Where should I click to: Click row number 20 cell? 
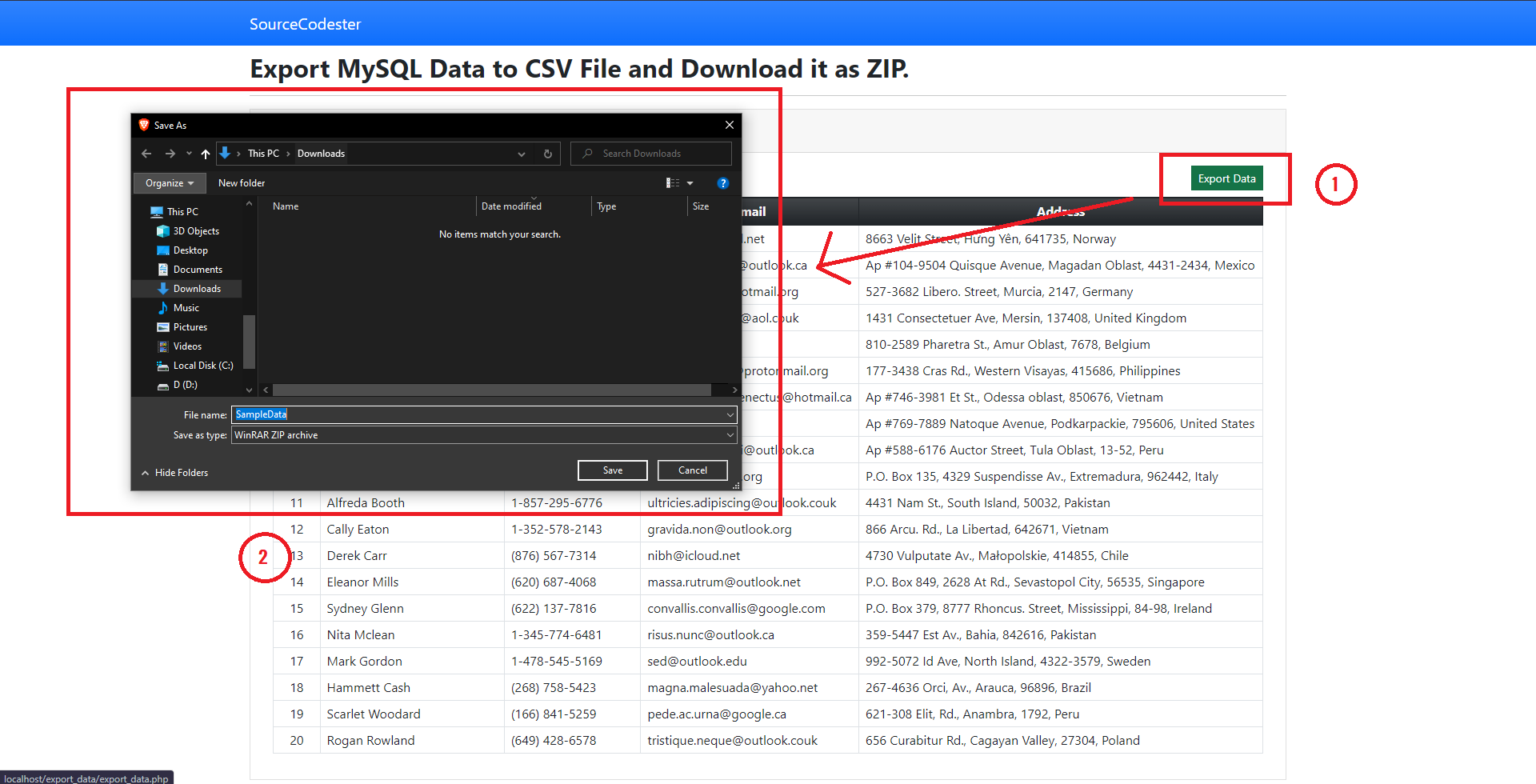[x=297, y=741]
